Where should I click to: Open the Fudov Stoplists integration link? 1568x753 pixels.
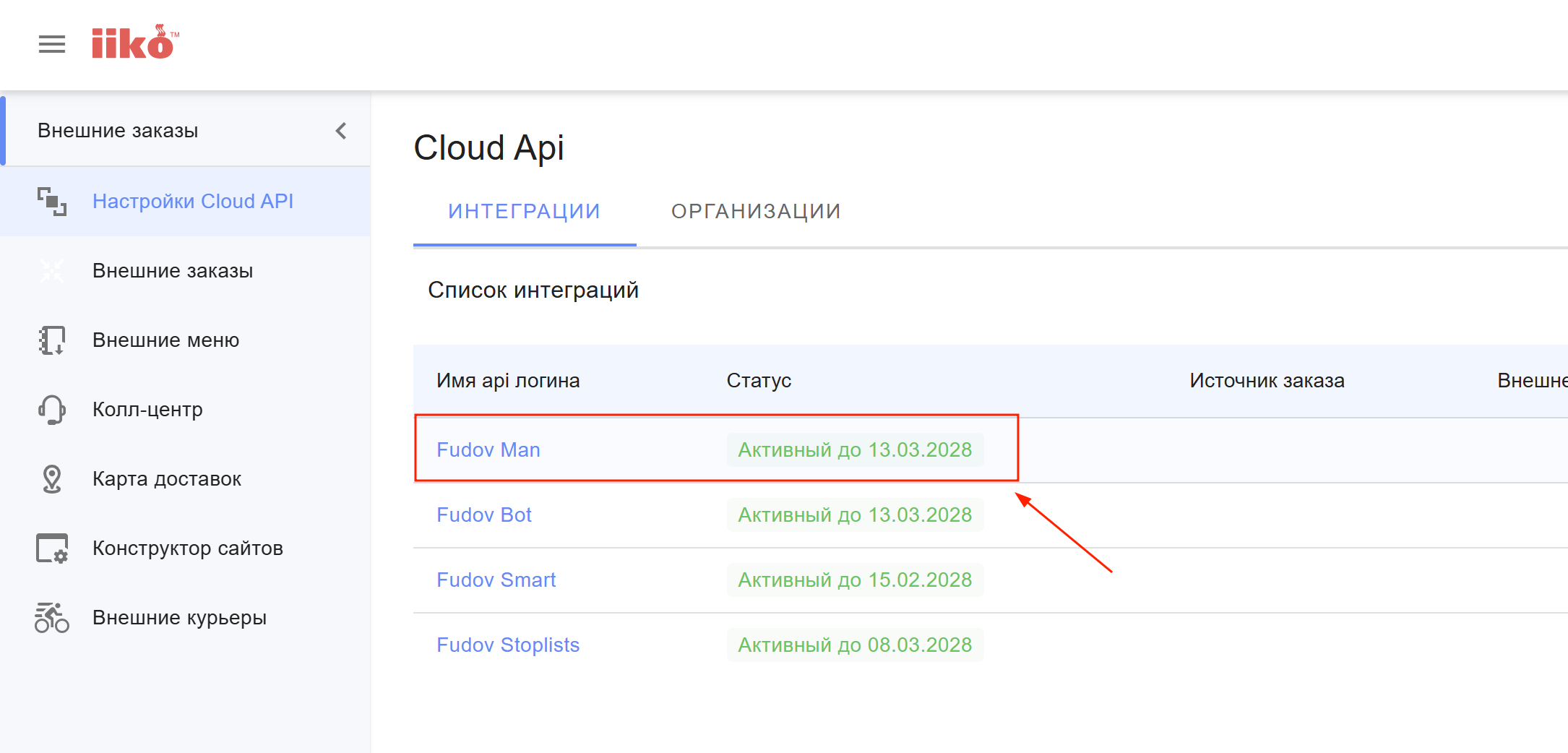coord(508,645)
